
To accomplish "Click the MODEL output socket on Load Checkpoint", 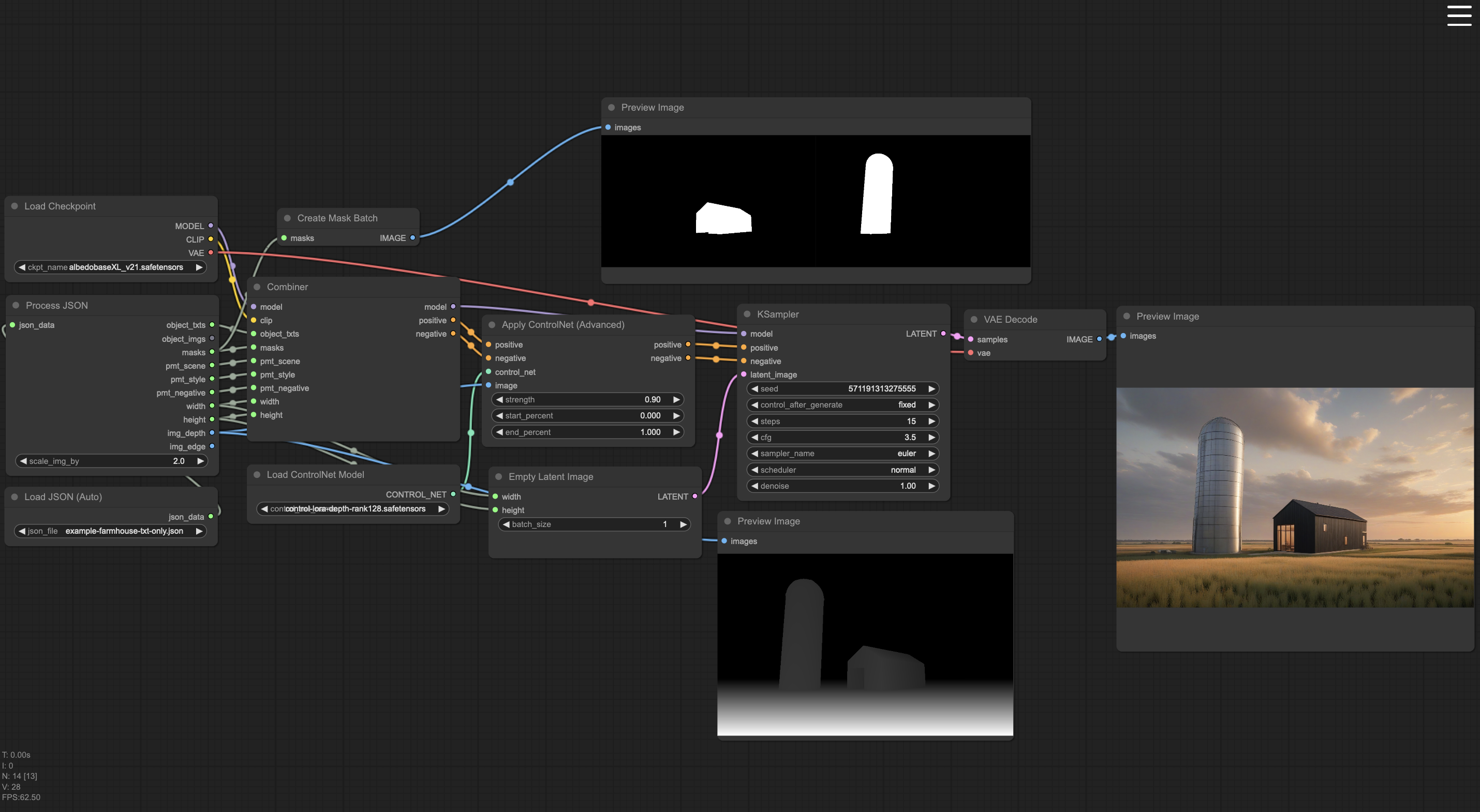I will coord(211,225).
